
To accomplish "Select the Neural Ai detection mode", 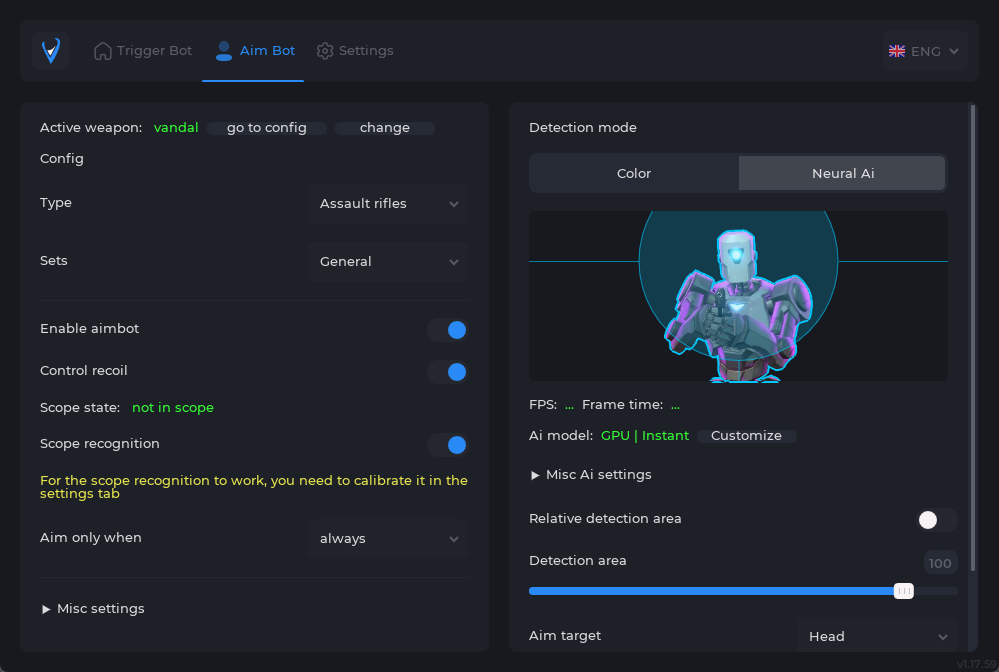I will pyautogui.click(x=842, y=174).
